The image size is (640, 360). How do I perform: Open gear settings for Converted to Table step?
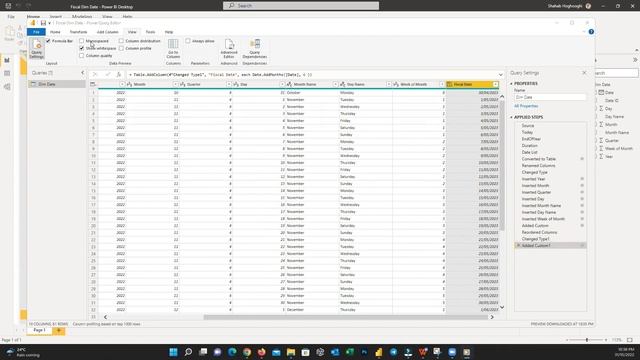[582, 159]
